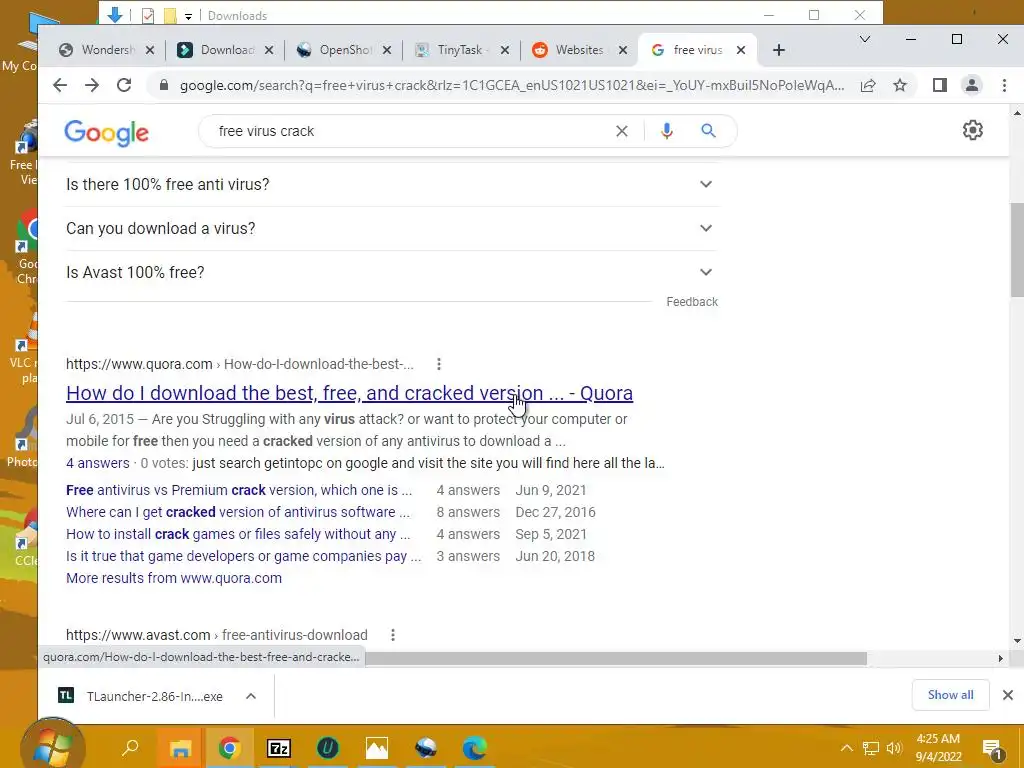Image resolution: width=1024 pixels, height=768 pixels.
Task: Click the address bar URL
Action: pyautogui.click(x=512, y=86)
